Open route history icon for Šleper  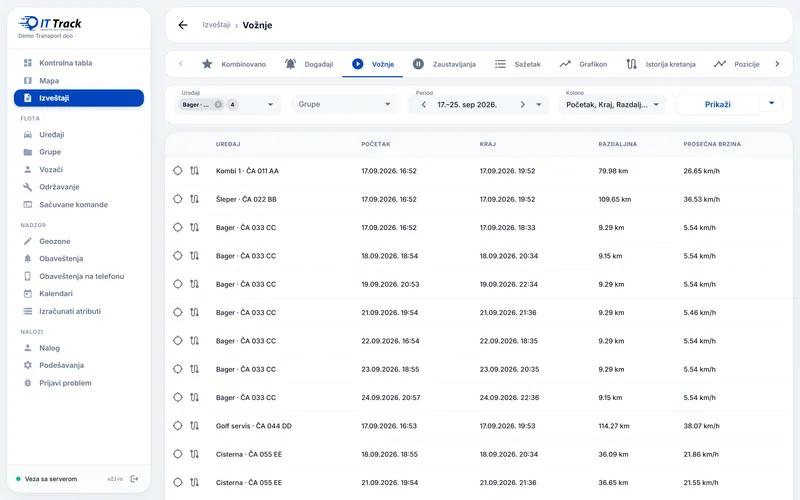pyautogui.click(x=194, y=199)
